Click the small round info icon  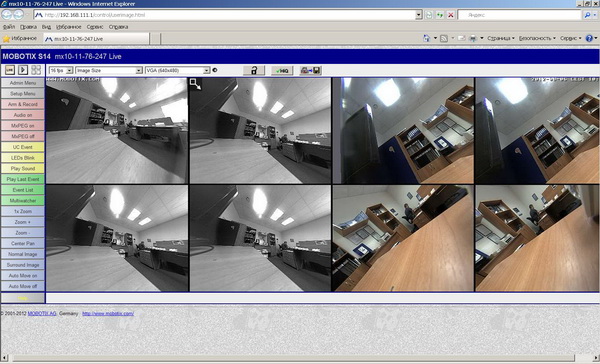coord(215,70)
